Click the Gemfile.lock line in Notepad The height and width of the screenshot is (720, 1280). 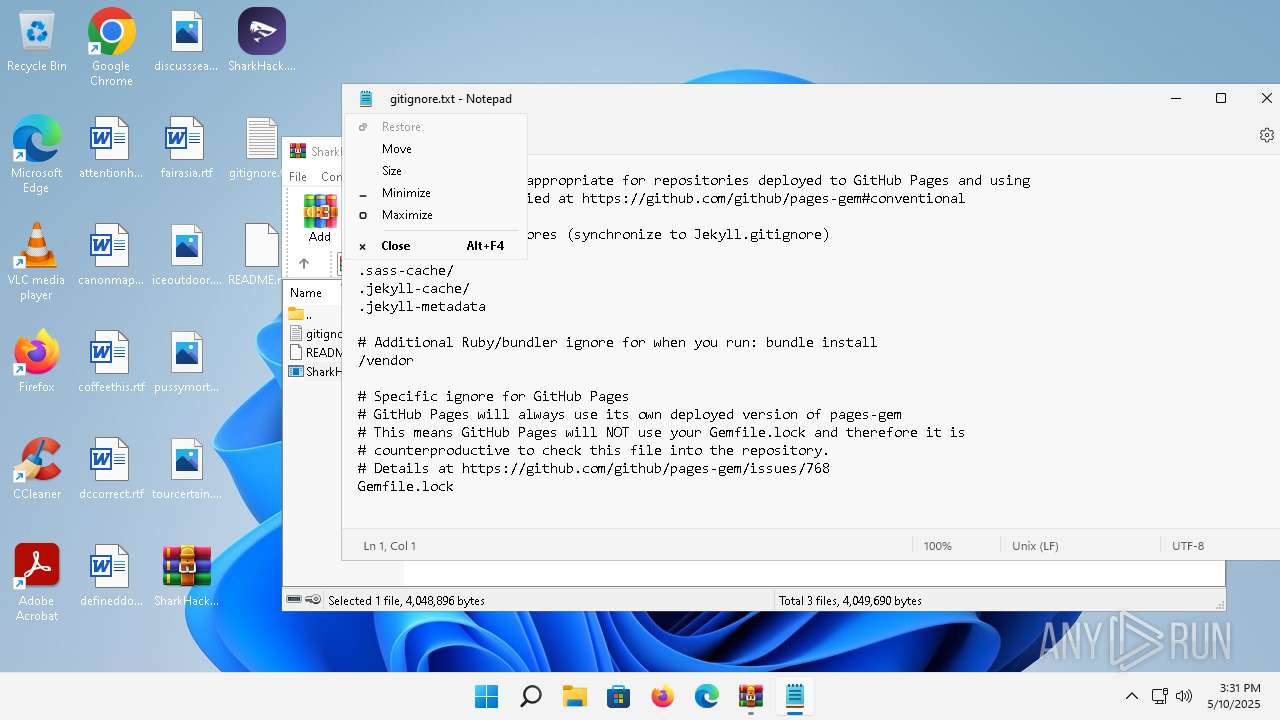point(405,486)
